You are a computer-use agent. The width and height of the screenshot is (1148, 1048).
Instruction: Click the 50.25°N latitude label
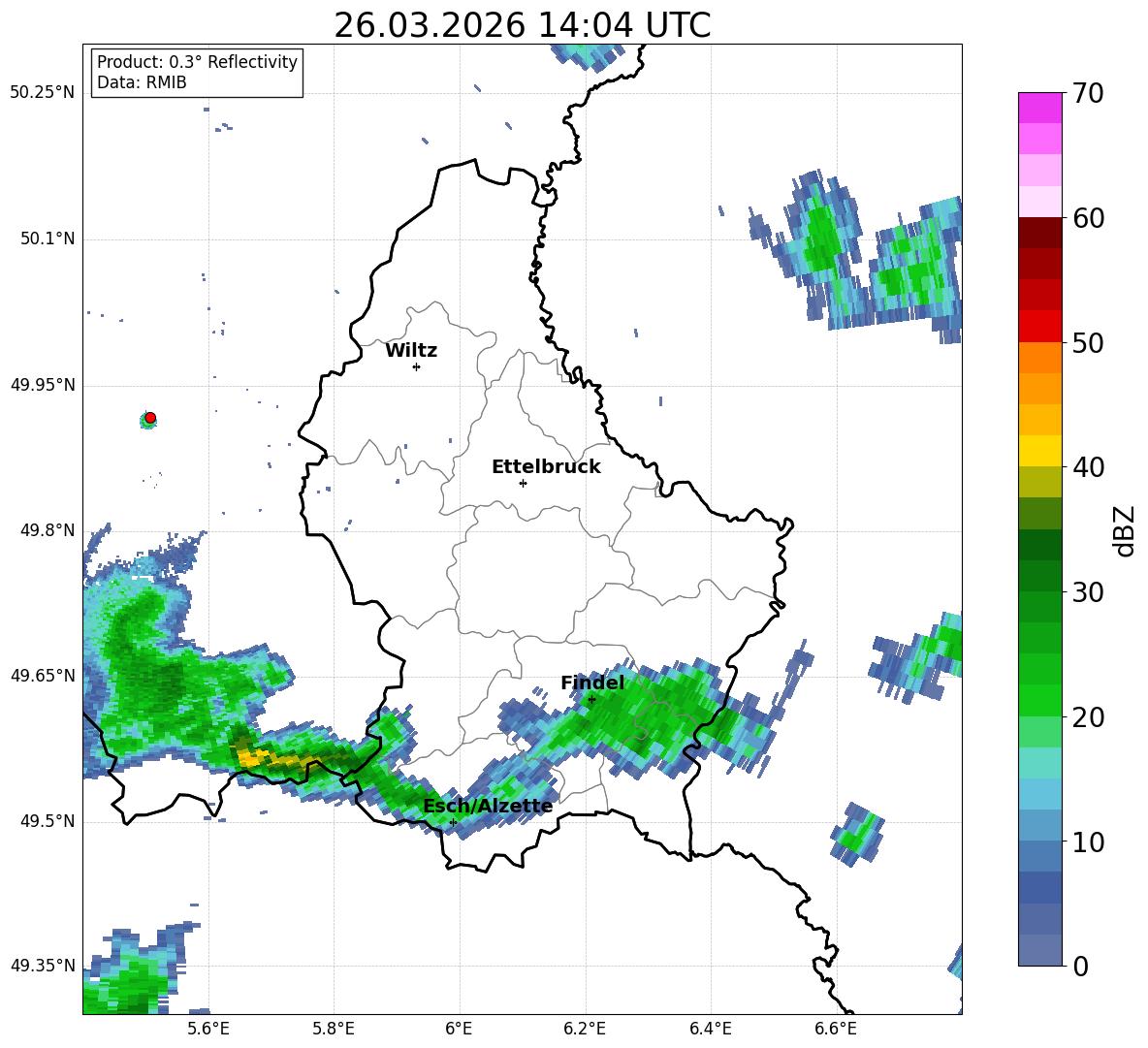point(43,93)
